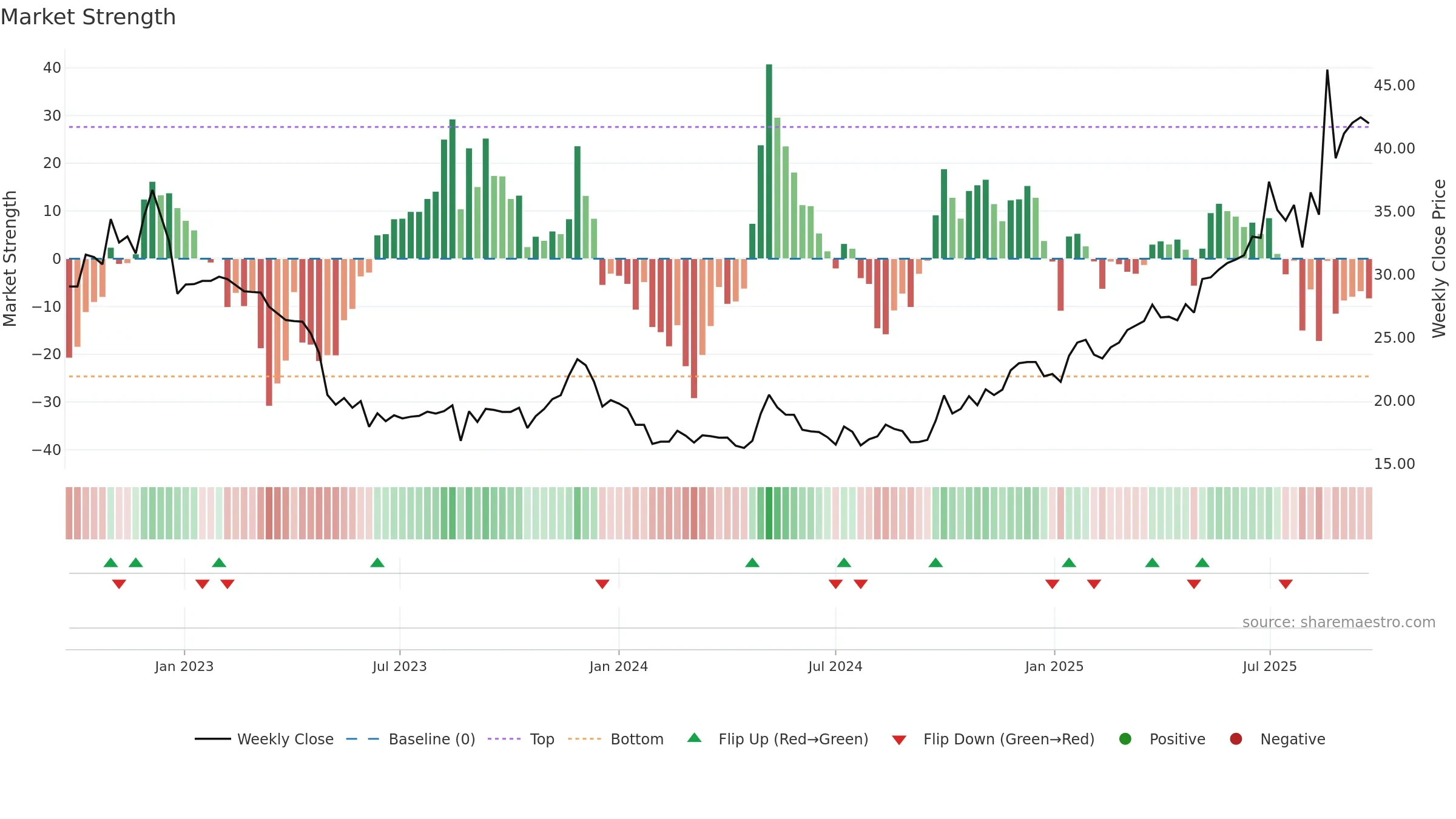Toggle the Top legend label
Screen dimensions: 1456x819
click(542, 740)
